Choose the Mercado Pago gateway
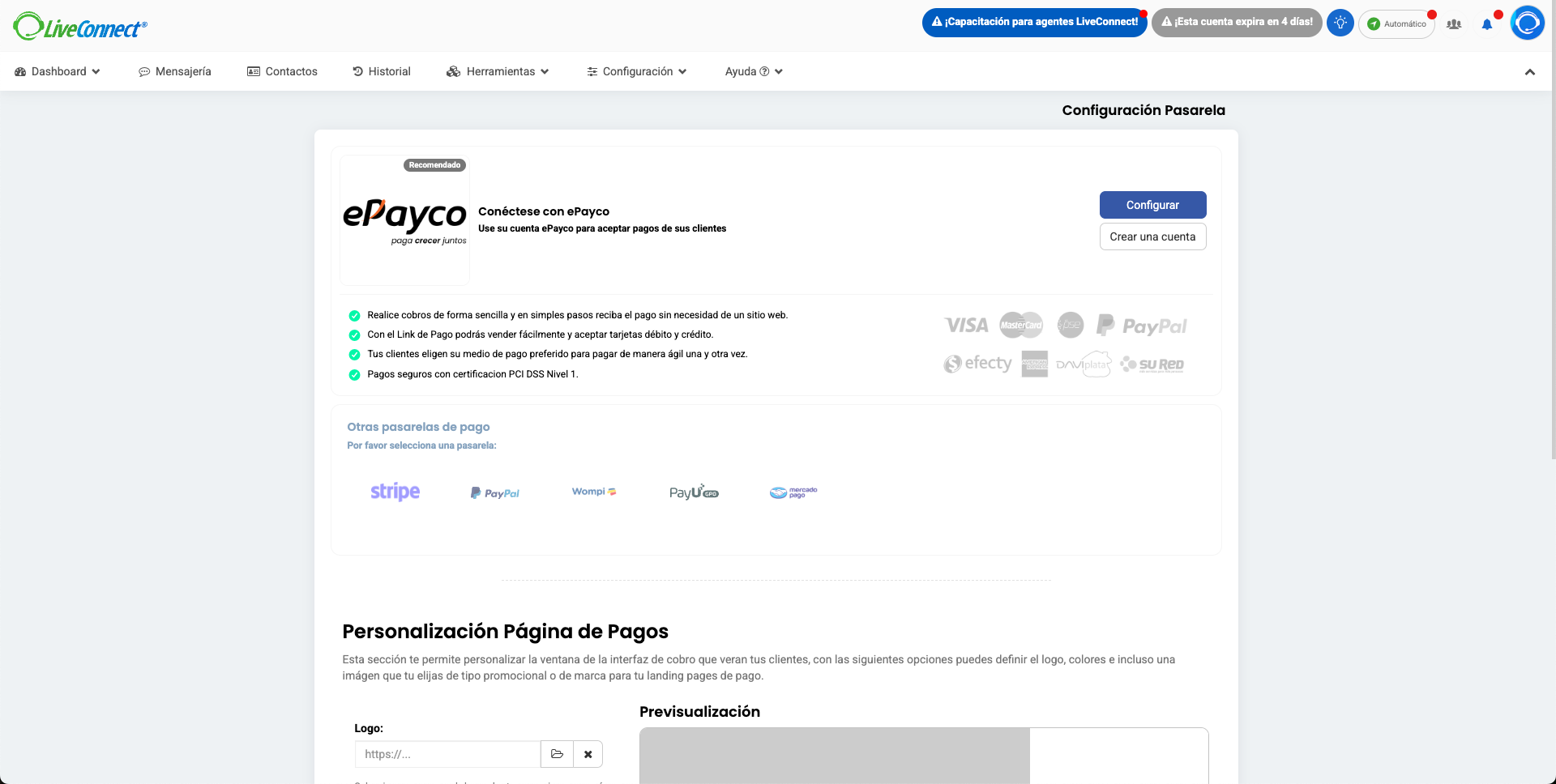Screen dimensions: 1556x784 coord(793,492)
